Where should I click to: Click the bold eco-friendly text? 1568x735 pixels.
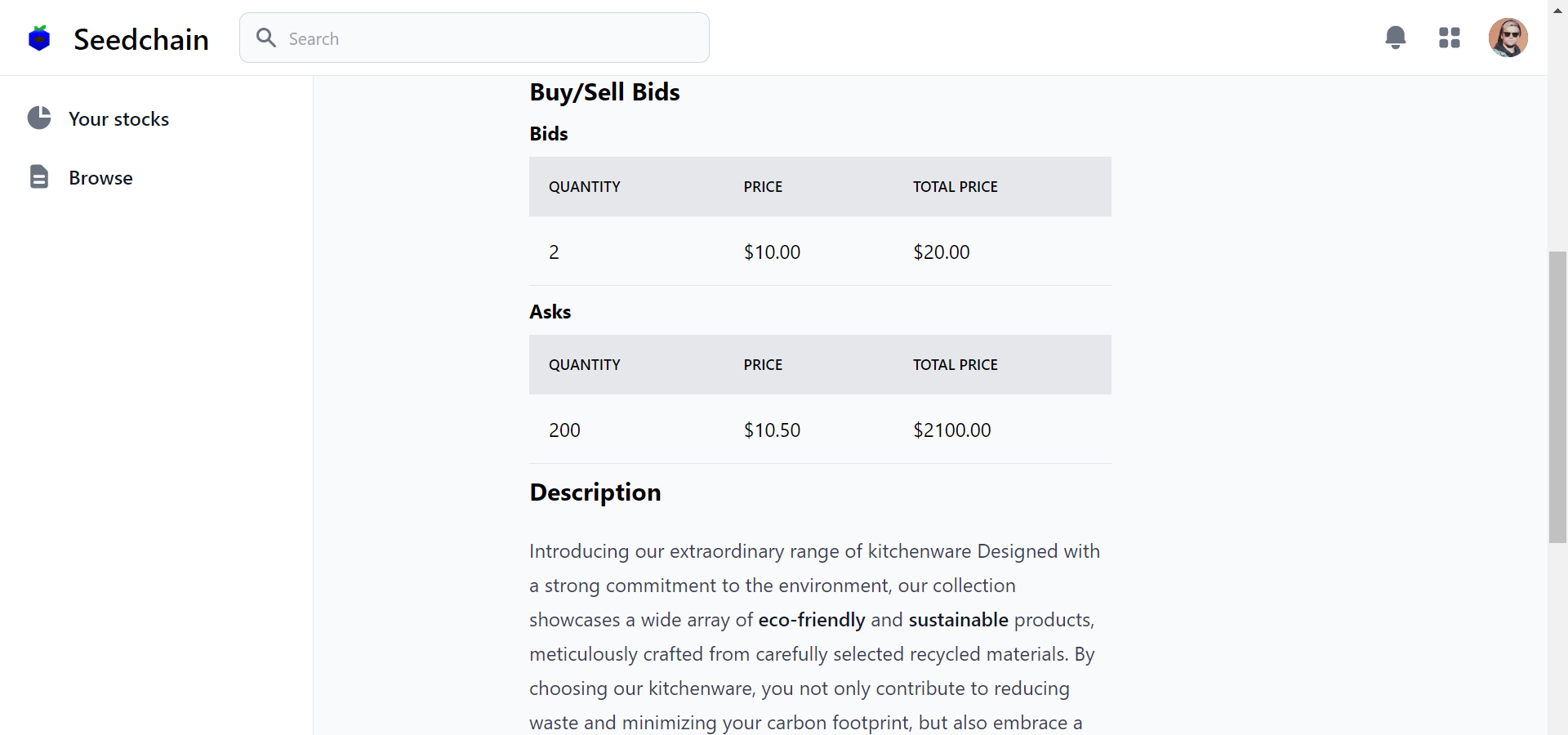[811, 620]
